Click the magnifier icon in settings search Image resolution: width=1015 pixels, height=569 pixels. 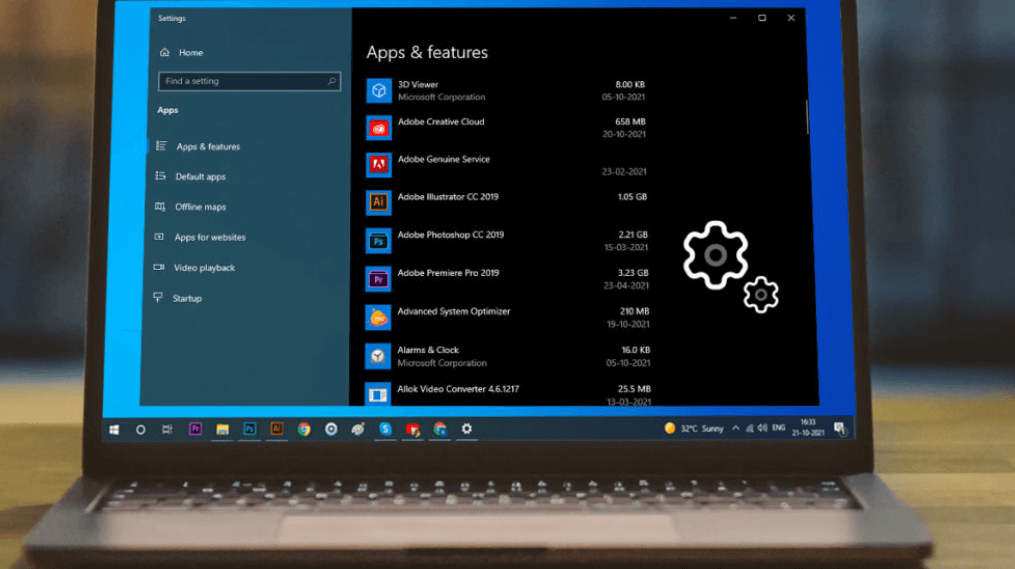[x=331, y=81]
